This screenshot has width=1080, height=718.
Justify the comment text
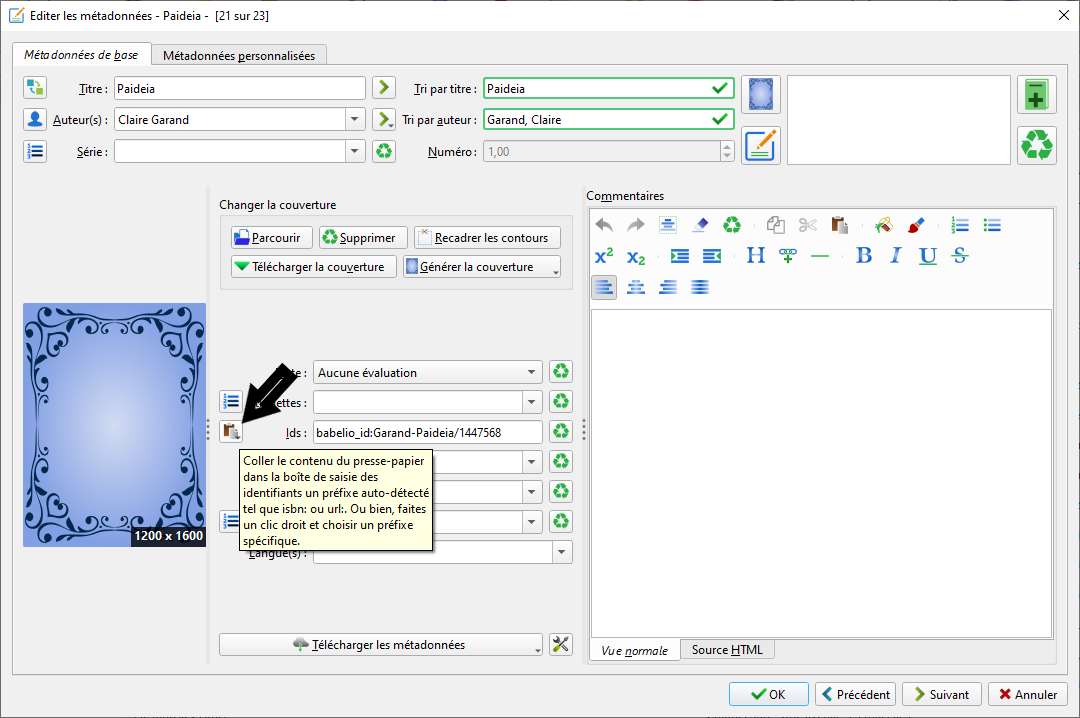[700, 287]
